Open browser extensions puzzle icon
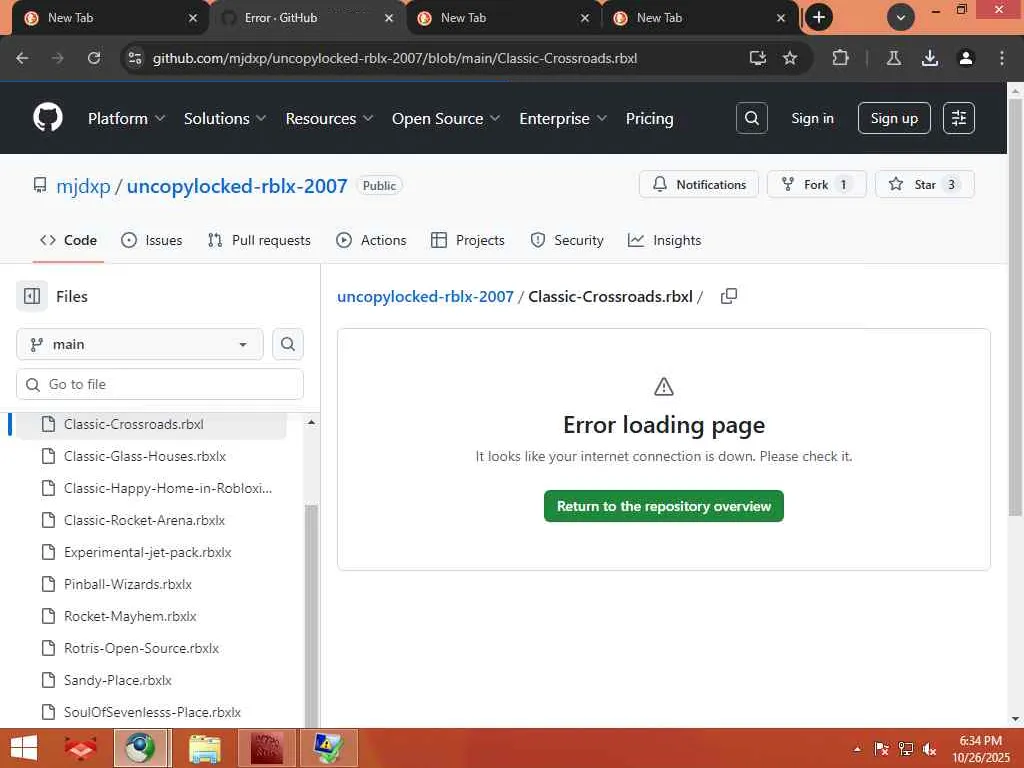The image size is (1024, 768). click(840, 58)
